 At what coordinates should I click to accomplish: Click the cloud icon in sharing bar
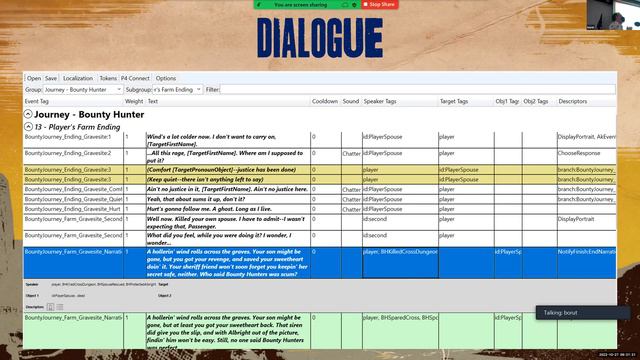click(345, 5)
